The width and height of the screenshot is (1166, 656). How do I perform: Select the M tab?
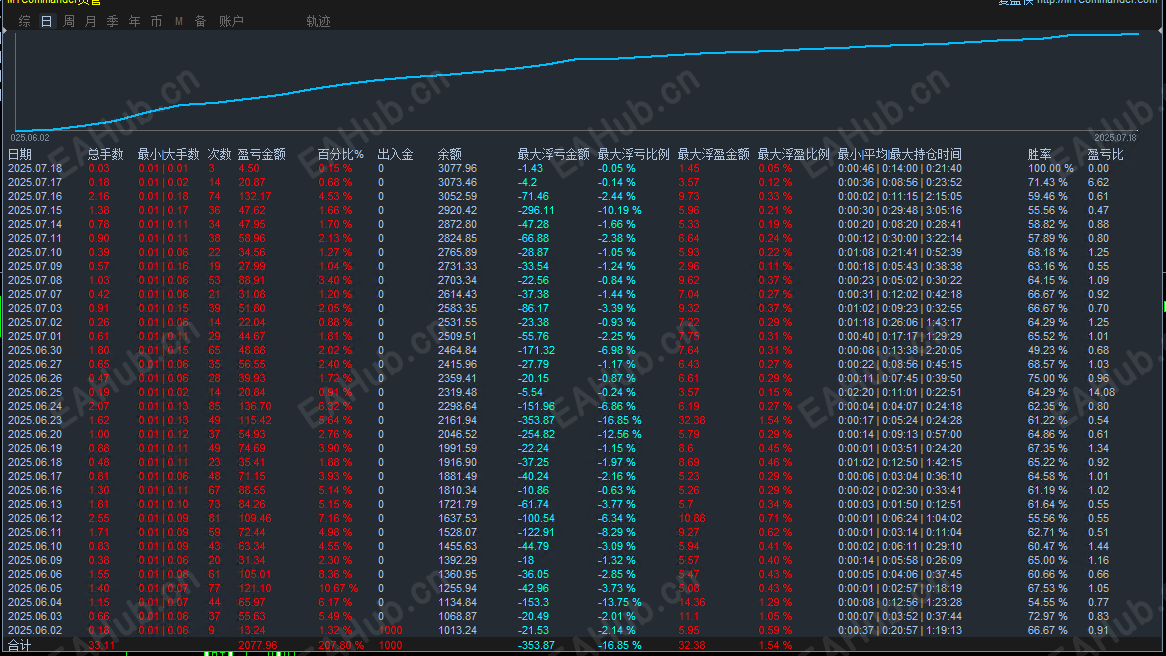pyautogui.click(x=178, y=22)
